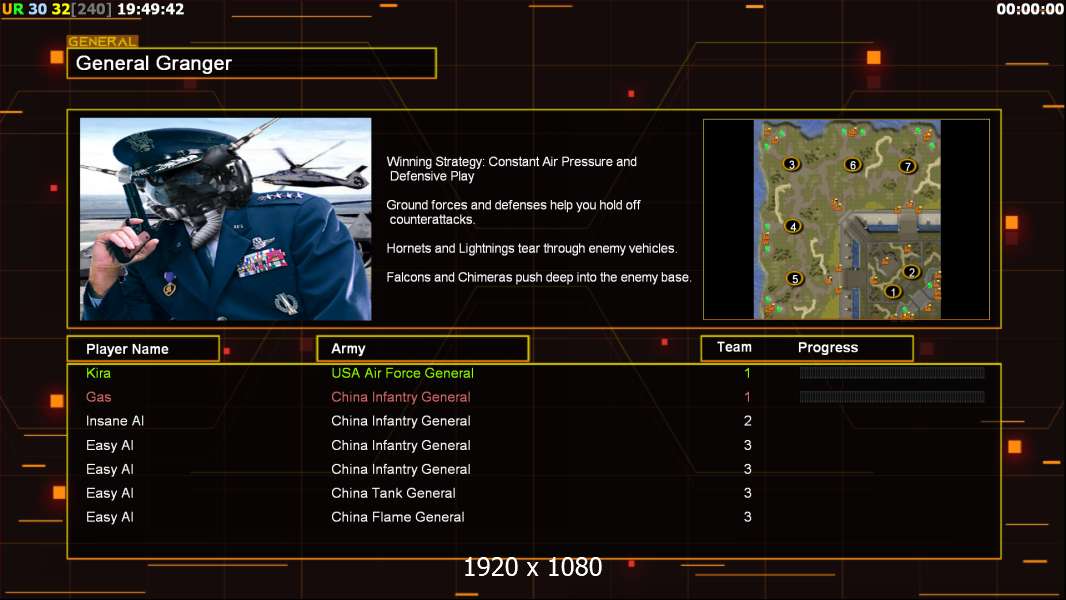Select start position marker 4 on minimap
Image resolution: width=1066 pixels, height=600 pixels.
click(793, 226)
